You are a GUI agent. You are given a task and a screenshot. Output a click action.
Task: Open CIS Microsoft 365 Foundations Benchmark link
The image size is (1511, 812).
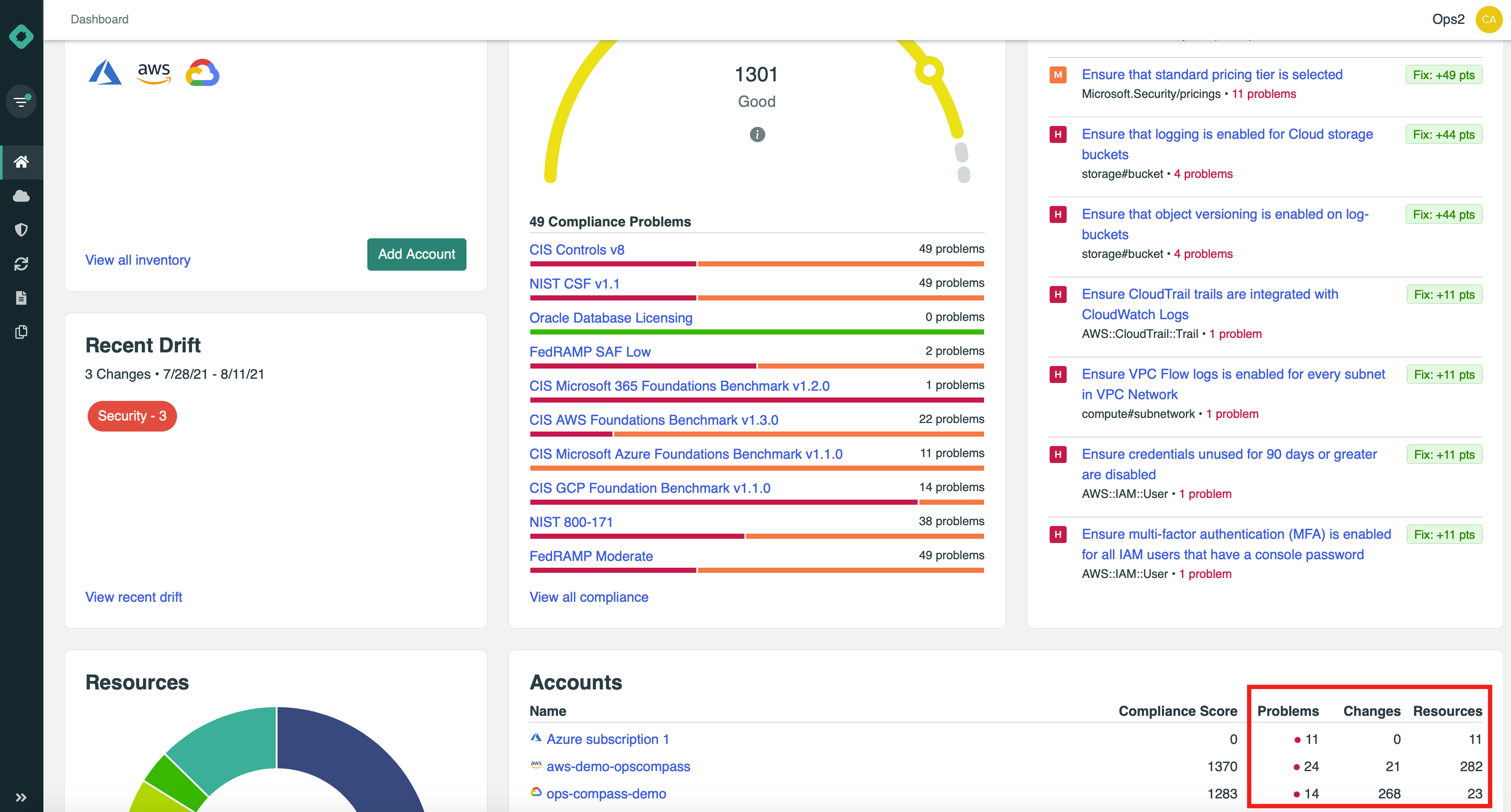(679, 386)
